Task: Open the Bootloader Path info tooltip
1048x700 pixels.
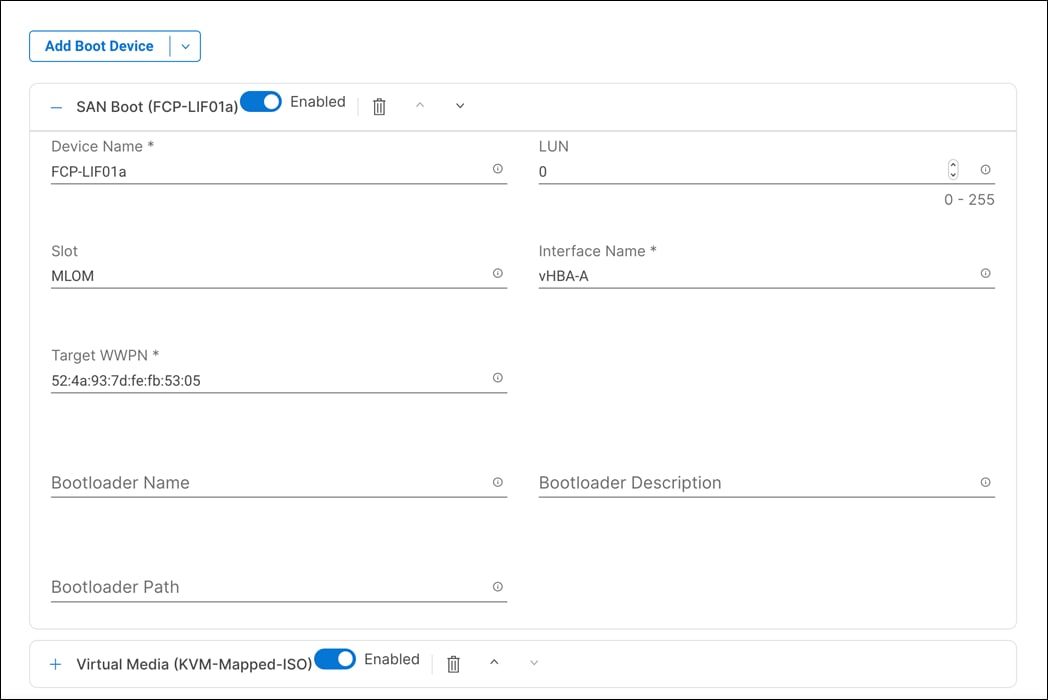Action: click(x=497, y=587)
